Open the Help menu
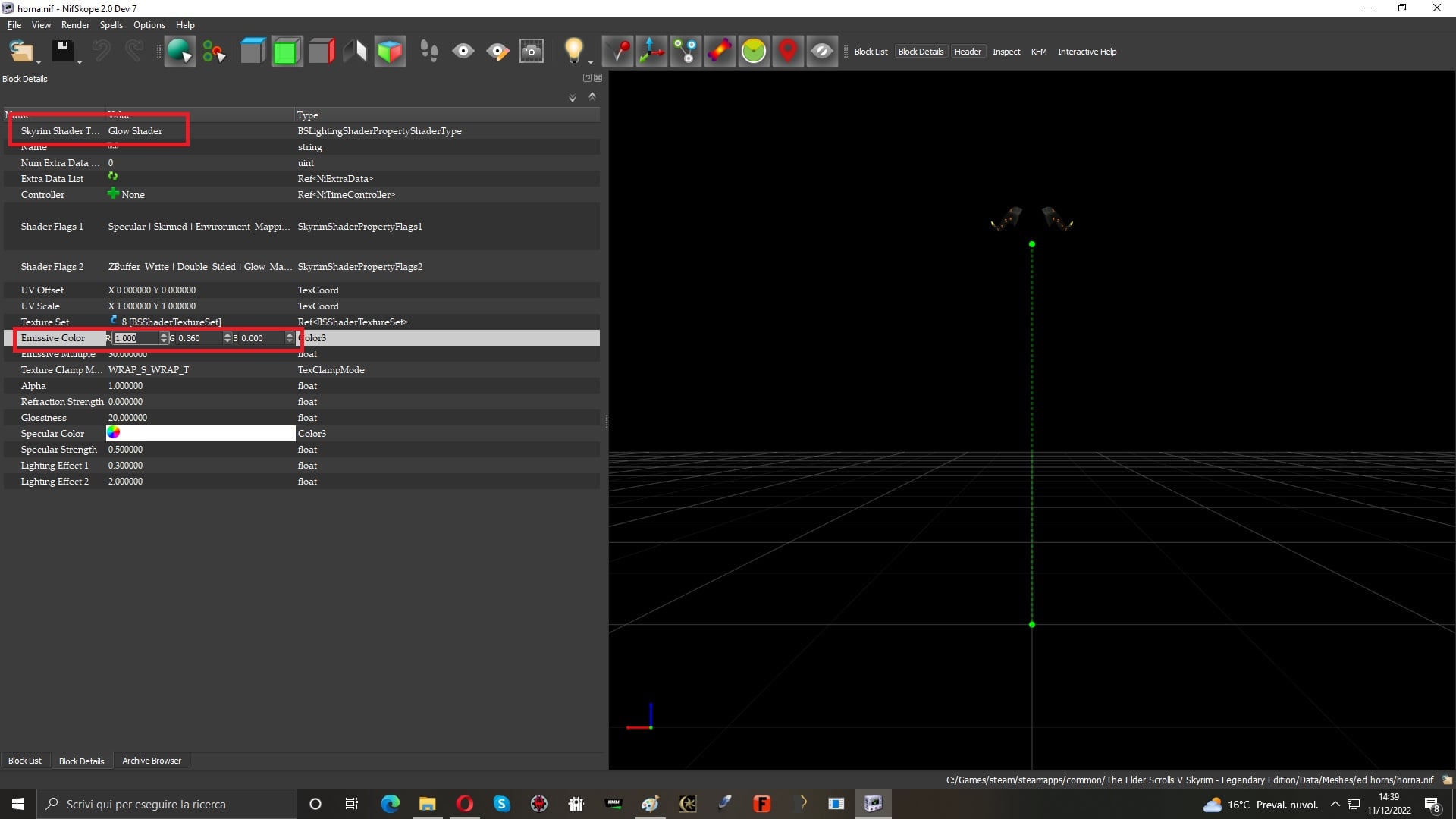 pos(185,25)
